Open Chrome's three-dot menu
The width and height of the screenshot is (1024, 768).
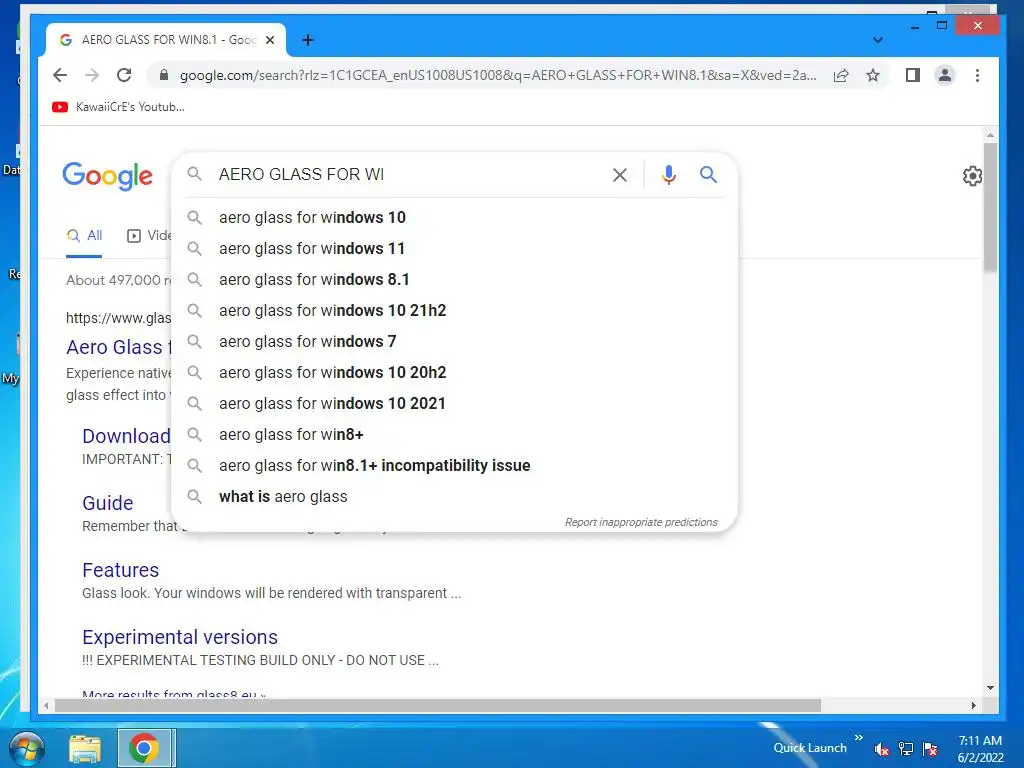(977, 75)
